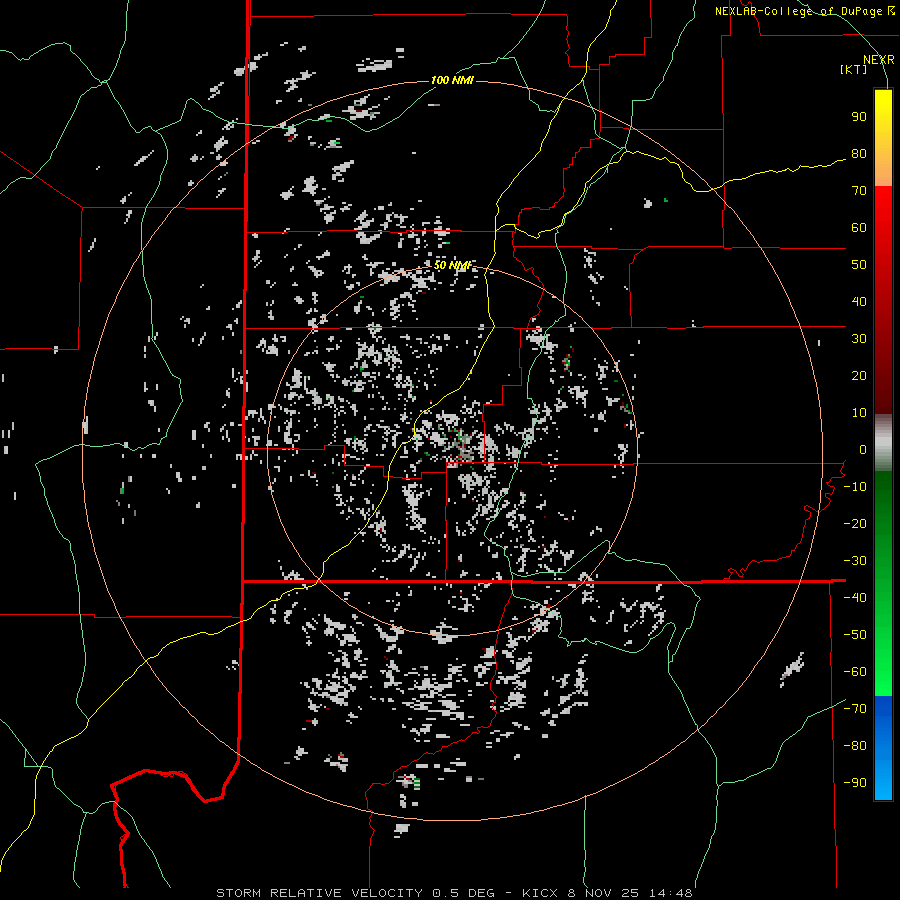Select the positive 60 knot scale label

point(859,228)
